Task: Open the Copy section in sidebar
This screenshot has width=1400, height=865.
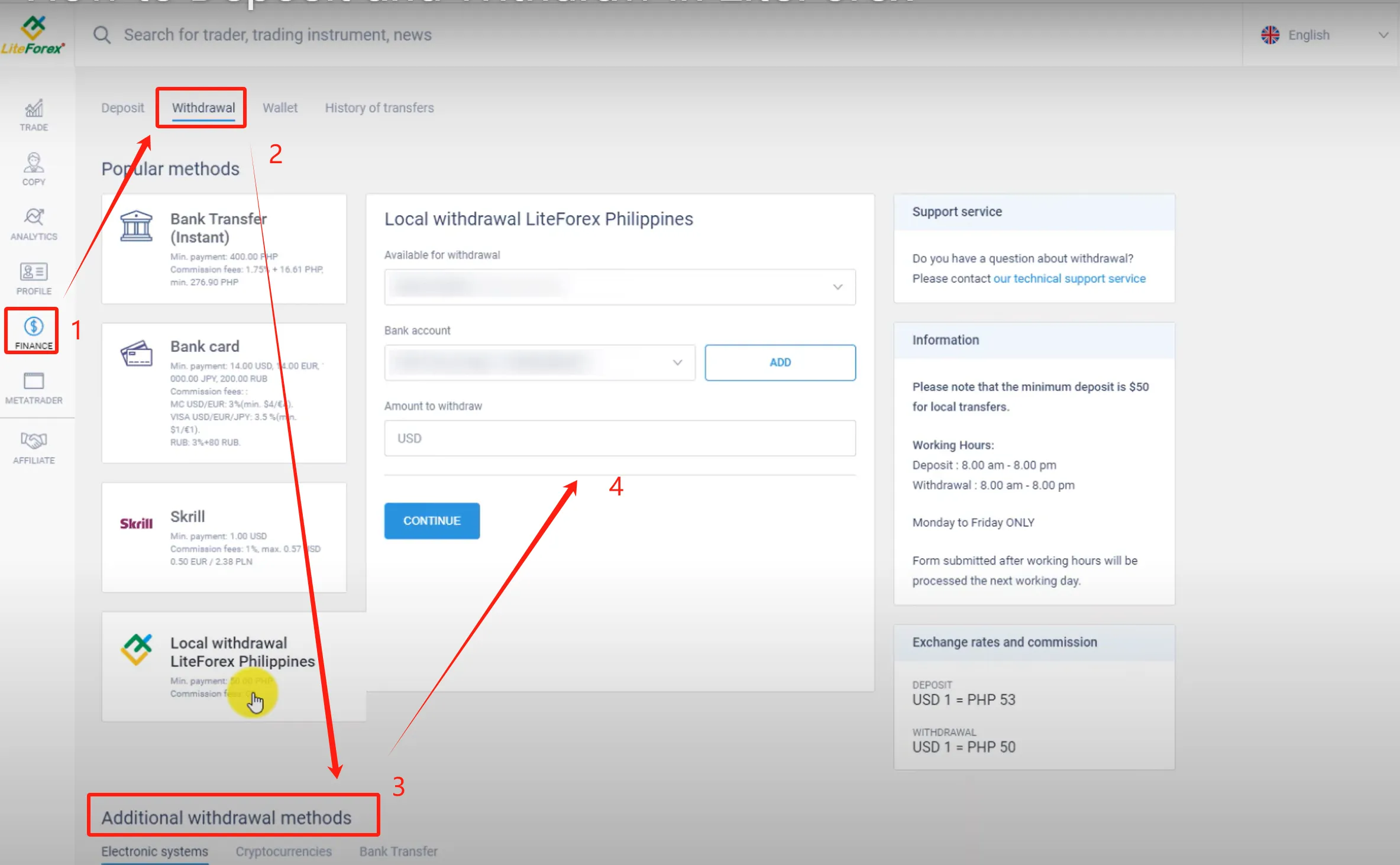Action: pos(34,170)
